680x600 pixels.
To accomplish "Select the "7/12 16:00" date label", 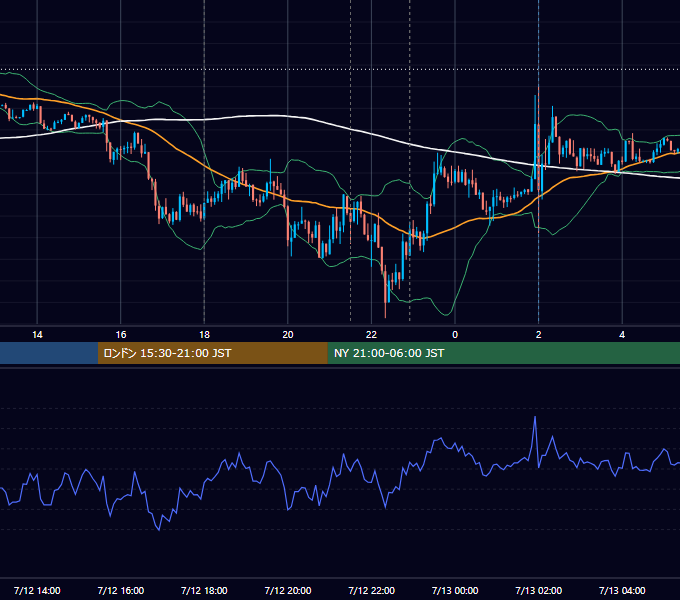I will (121, 590).
